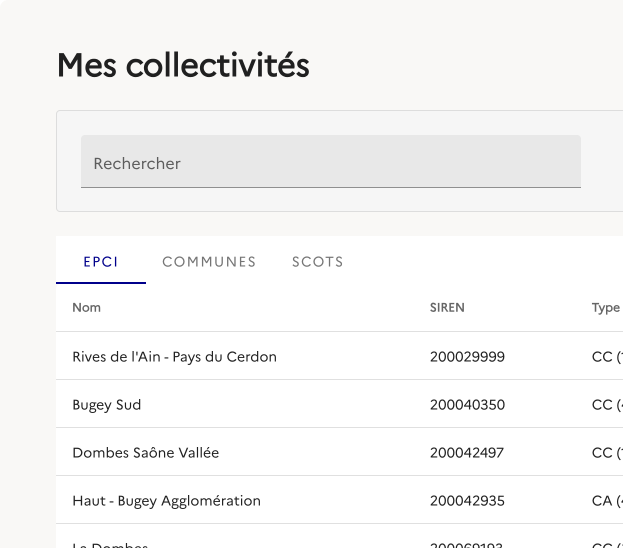
Task: Click SIREN number 200029999
Action: coord(467,357)
